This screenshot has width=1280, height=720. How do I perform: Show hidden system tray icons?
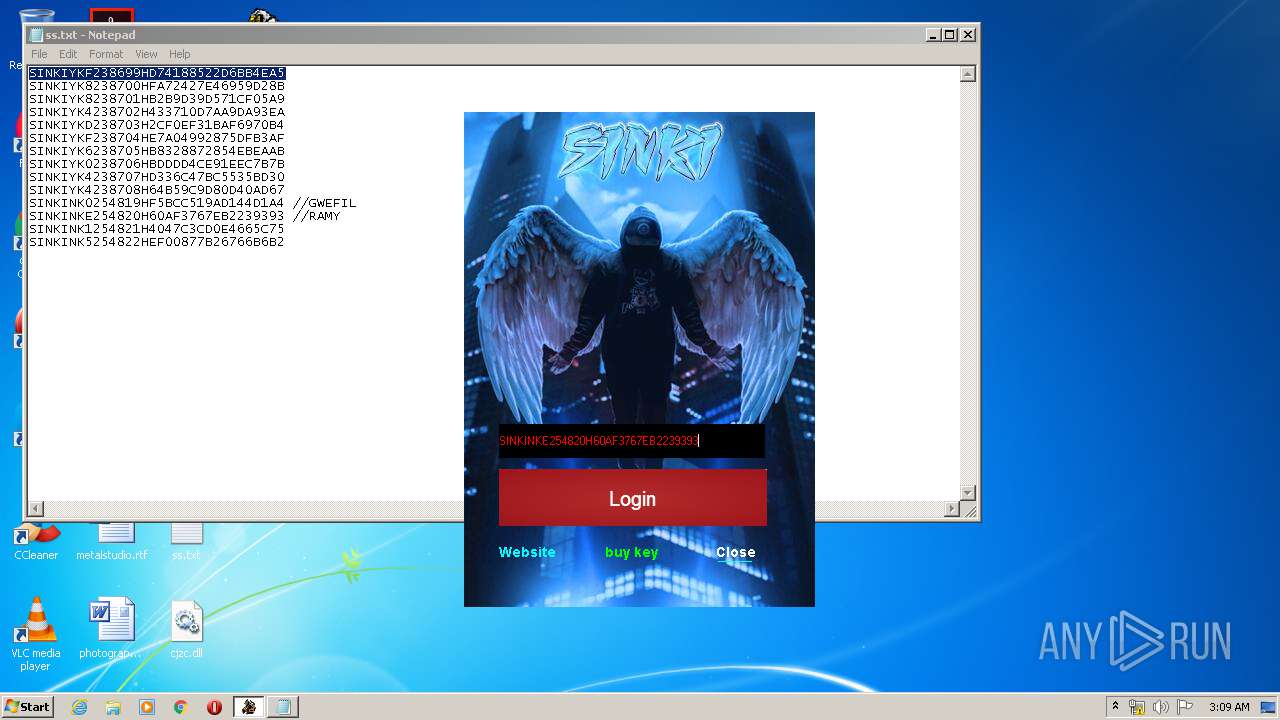coord(1115,706)
